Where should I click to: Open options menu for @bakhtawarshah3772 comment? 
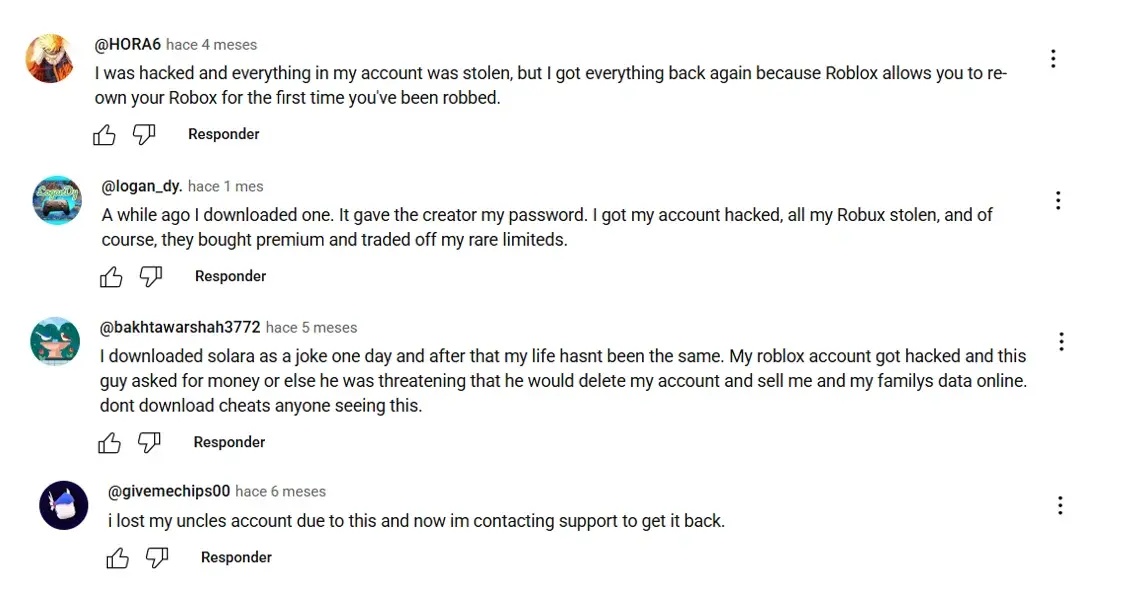click(1061, 342)
